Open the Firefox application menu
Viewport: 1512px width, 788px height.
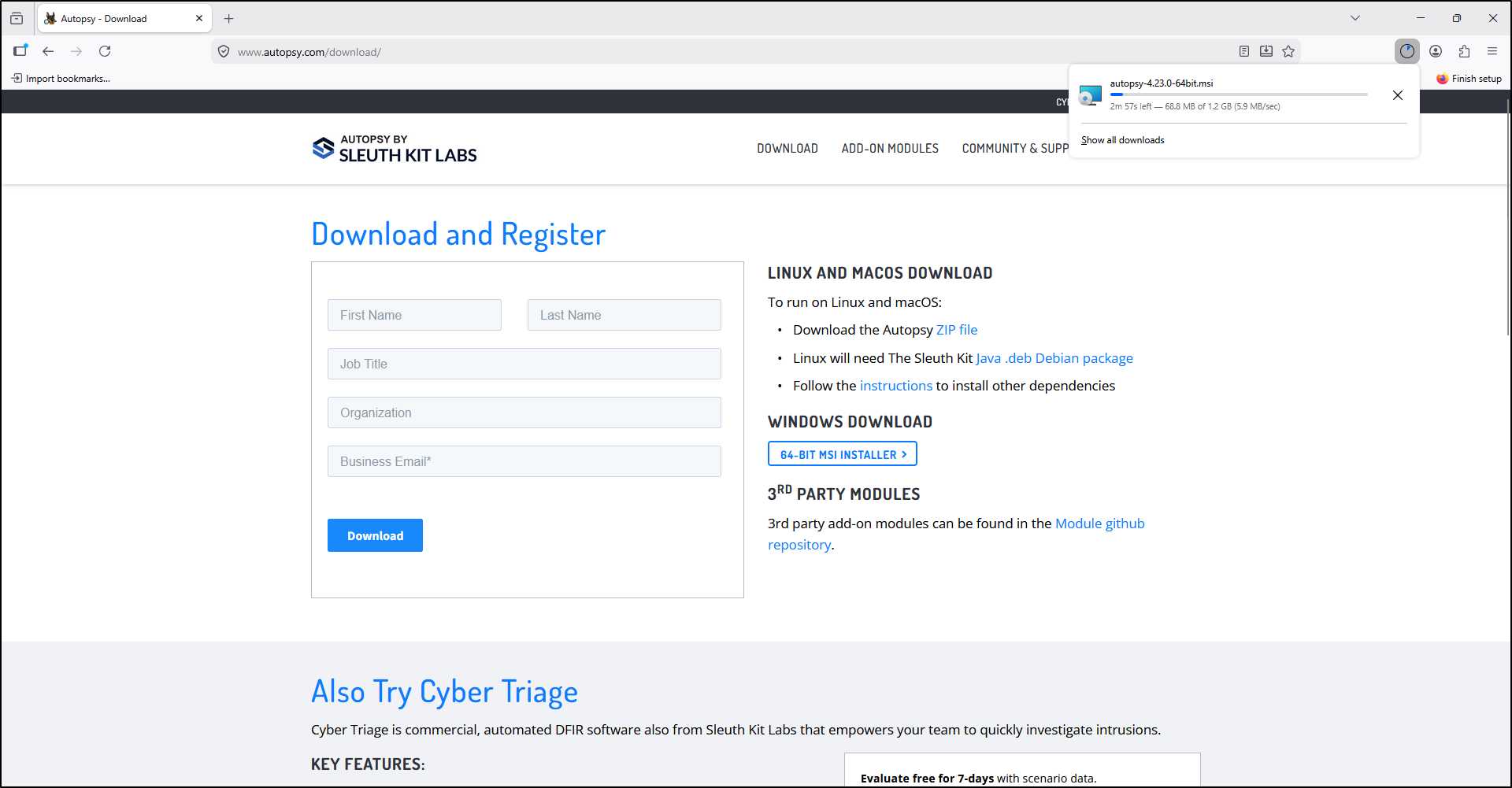click(x=1492, y=51)
